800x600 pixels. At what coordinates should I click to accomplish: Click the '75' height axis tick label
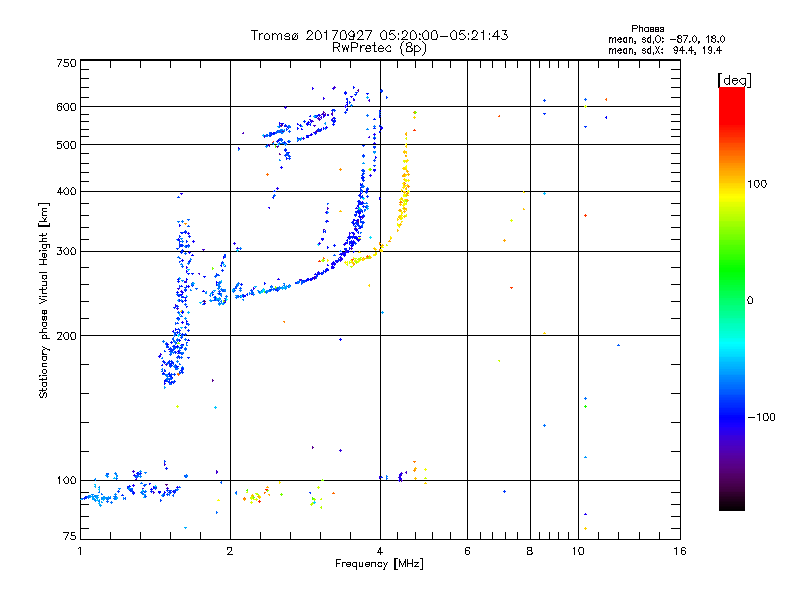pyautogui.click(x=70, y=536)
